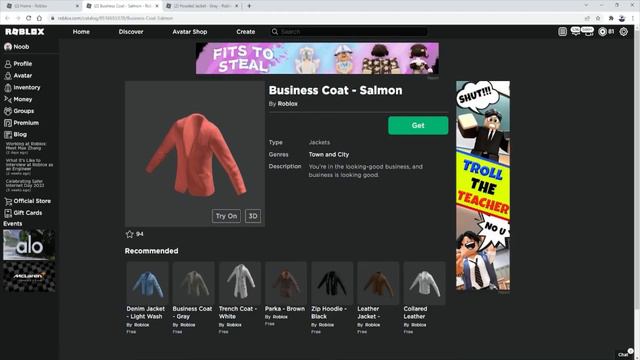This screenshot has height=360, width=640.
Task: Open Business Coat - Gray thumbnail
Action: pyautogui.click(x=193, y=284)
